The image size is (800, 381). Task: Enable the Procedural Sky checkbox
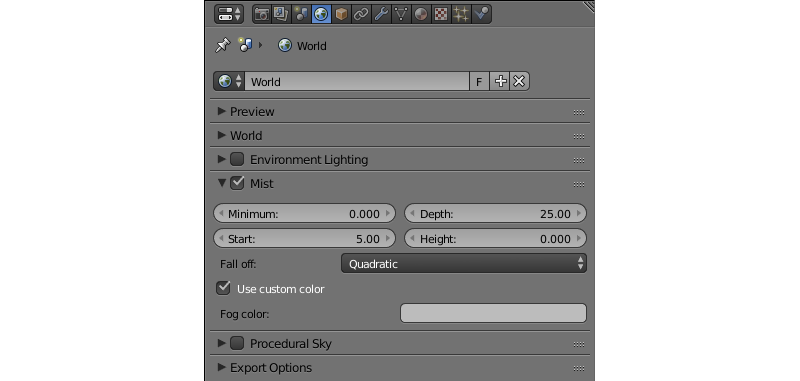237,343
